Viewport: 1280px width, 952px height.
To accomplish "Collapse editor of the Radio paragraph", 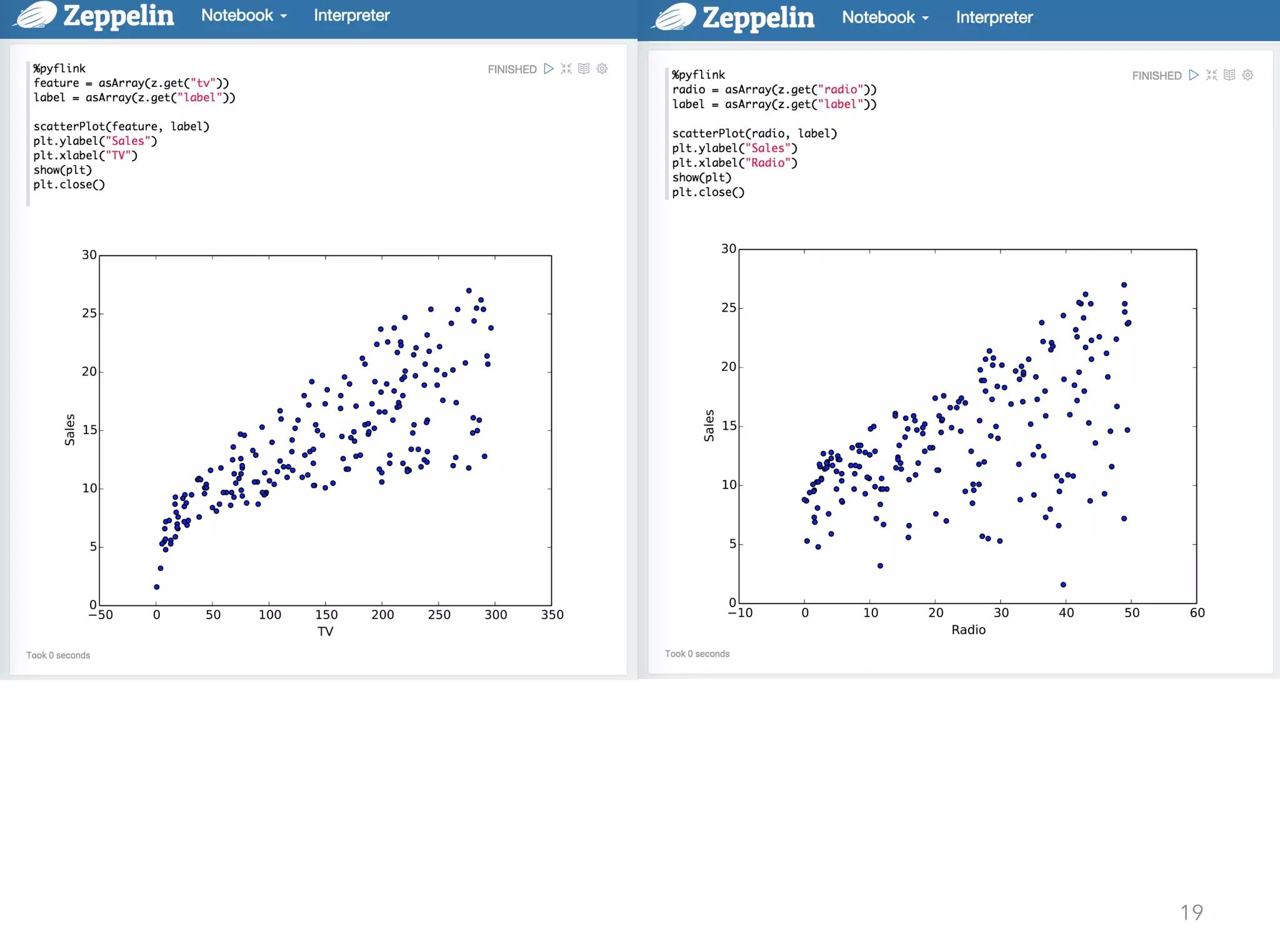I will pos(1211,75).
